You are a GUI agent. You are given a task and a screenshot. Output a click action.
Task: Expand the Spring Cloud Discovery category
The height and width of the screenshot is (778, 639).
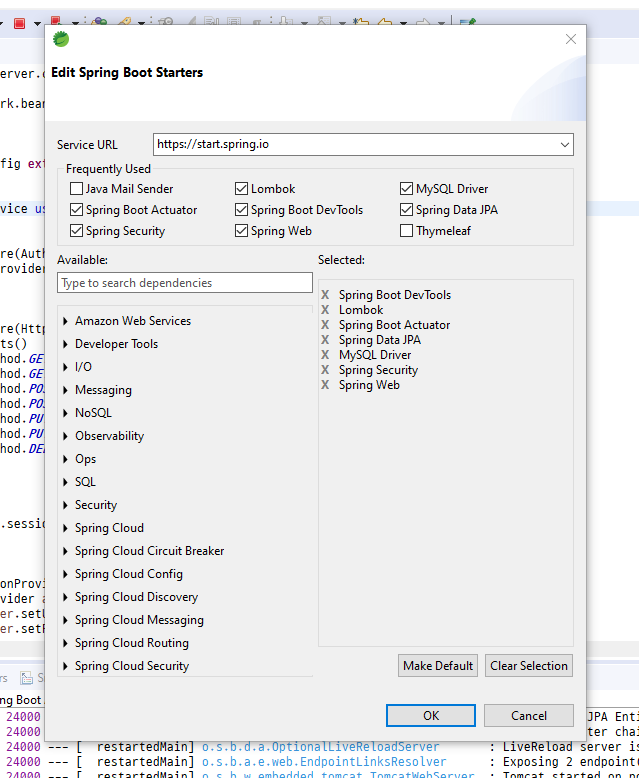tap(65, 597)
